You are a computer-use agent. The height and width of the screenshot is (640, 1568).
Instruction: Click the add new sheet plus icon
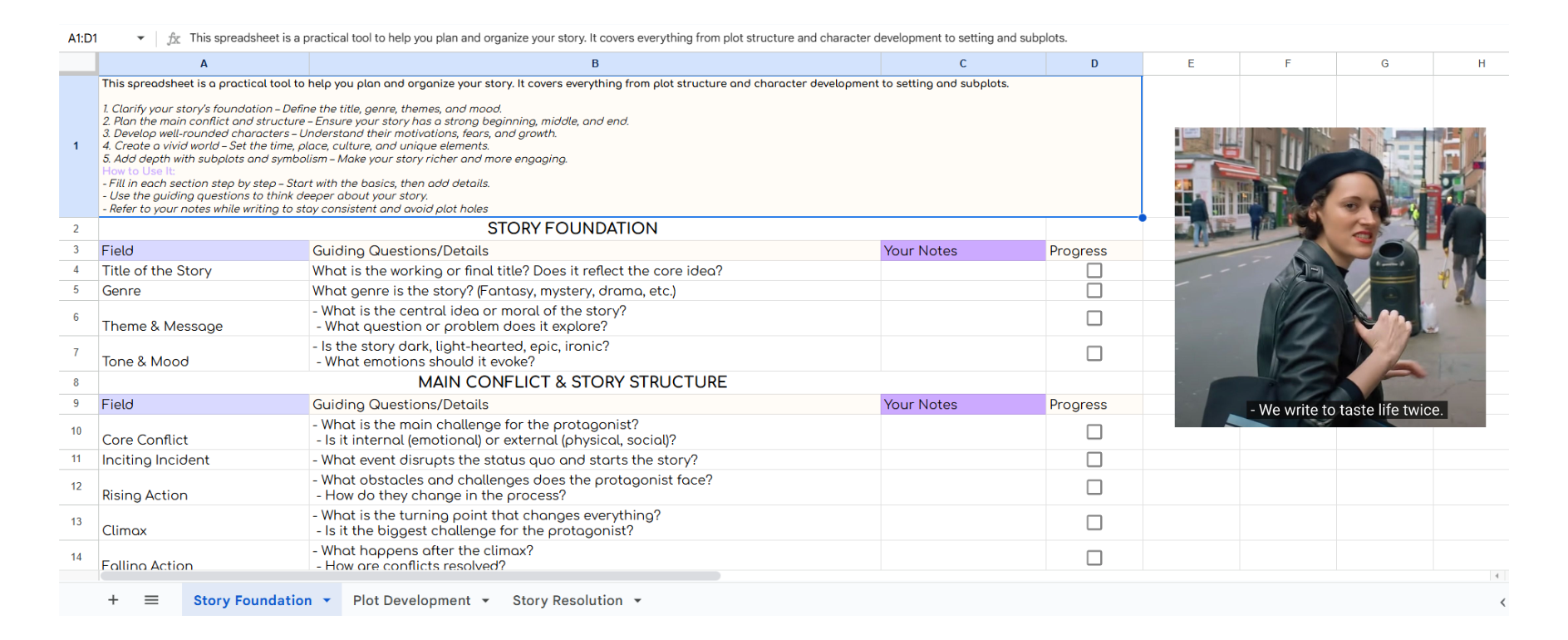click(x=113, y=600)
